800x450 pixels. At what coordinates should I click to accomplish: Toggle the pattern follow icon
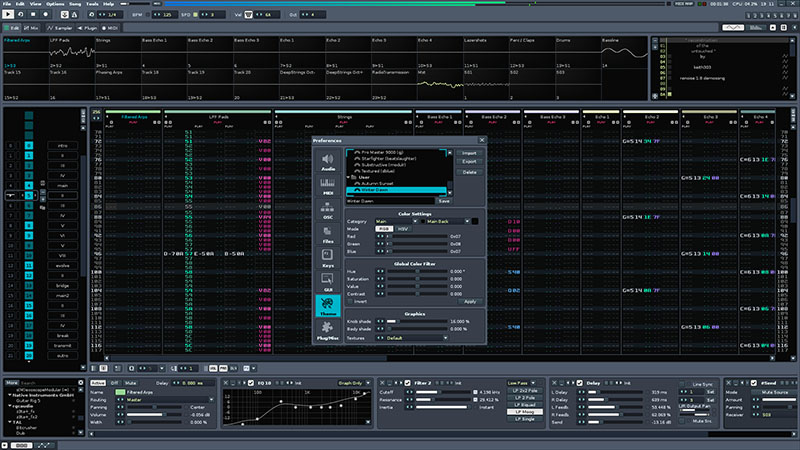65,15
